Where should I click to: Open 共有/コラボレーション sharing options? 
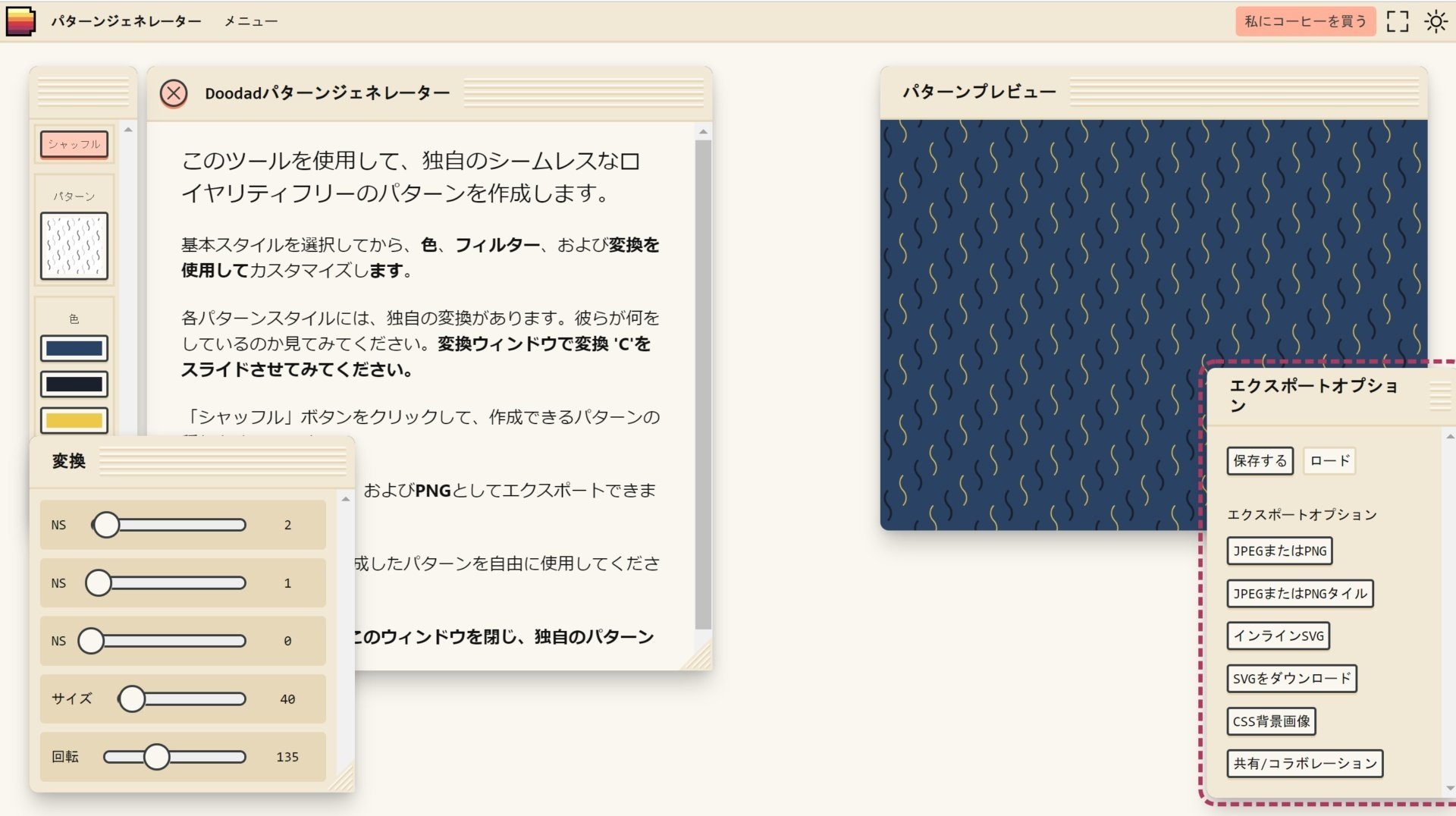click(x=1305, y=764)
